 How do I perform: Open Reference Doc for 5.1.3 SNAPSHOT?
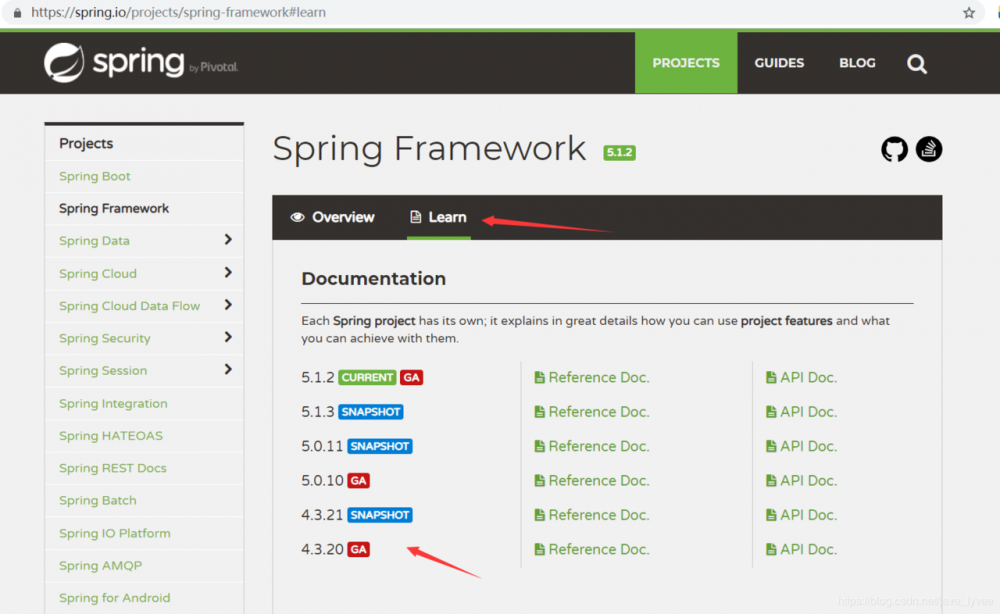coord(592,412)
